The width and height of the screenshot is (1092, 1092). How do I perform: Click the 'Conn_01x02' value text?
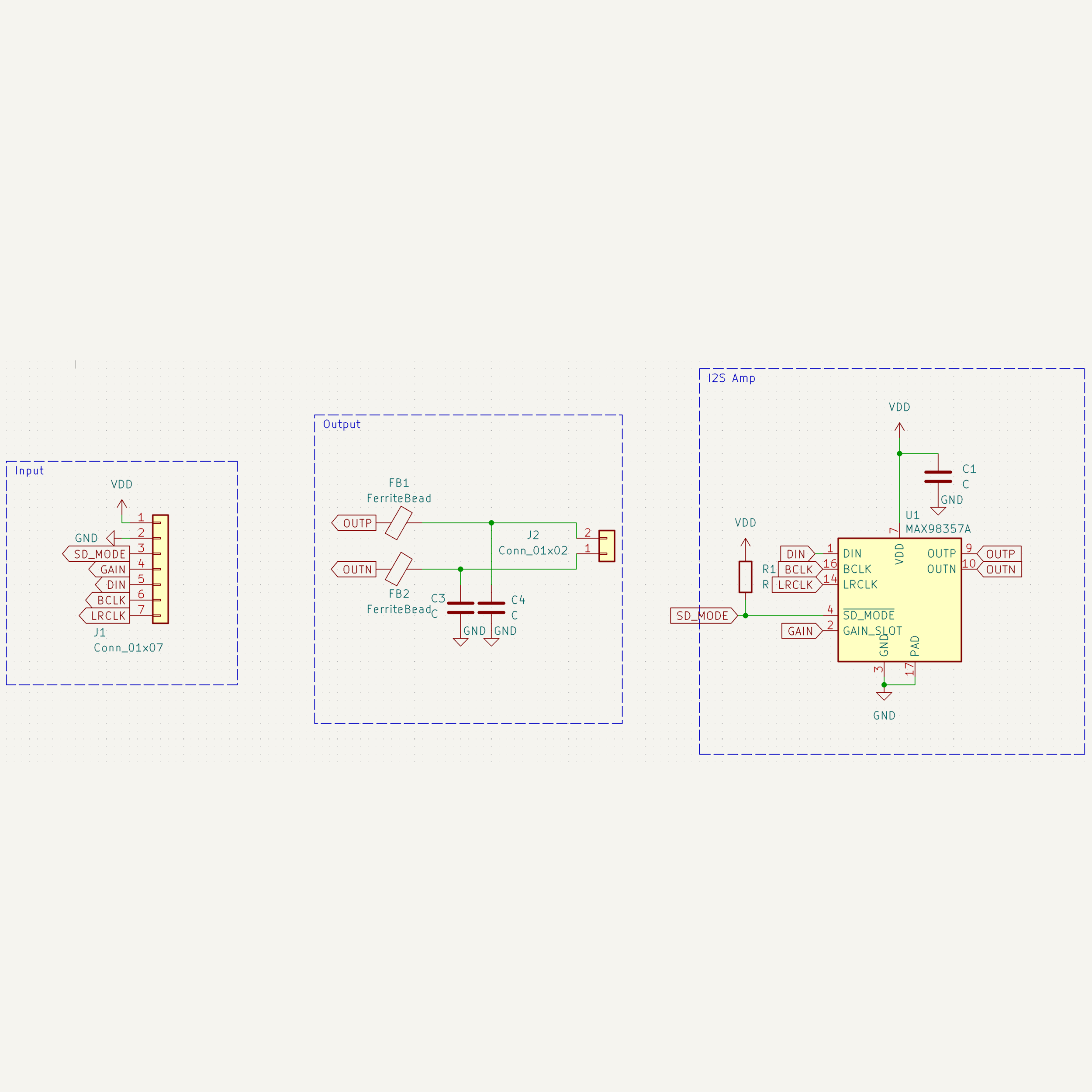coord(533,550)
